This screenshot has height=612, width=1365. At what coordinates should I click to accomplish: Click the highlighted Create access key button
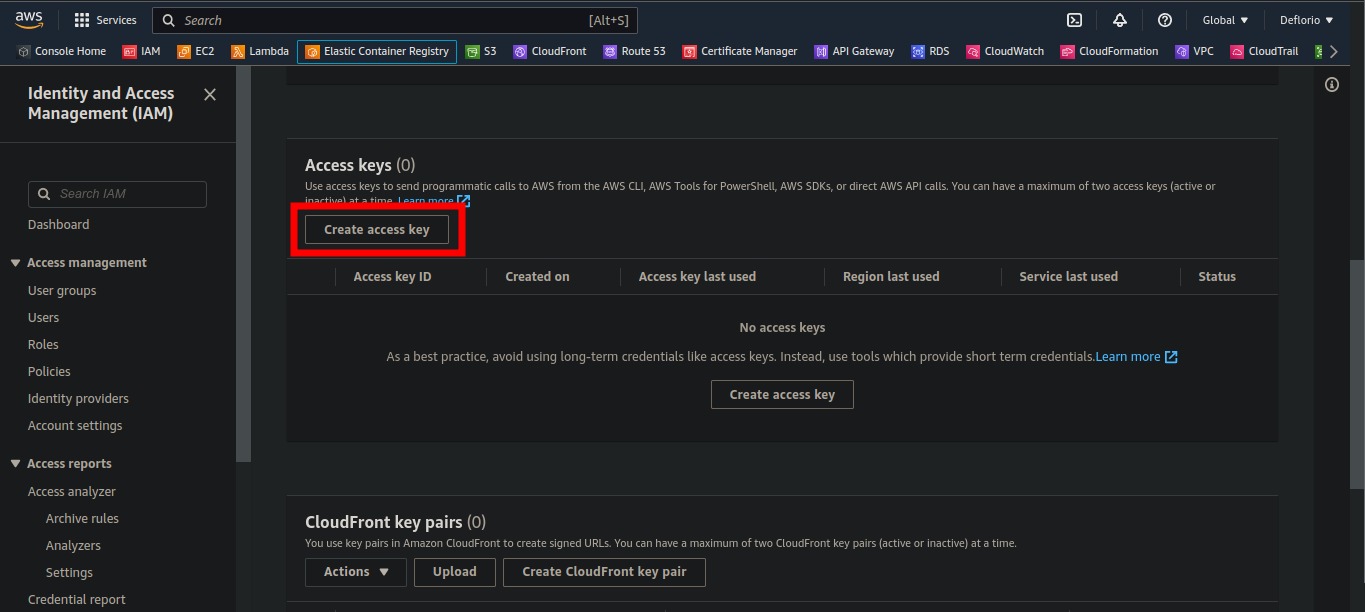[377, 230]
